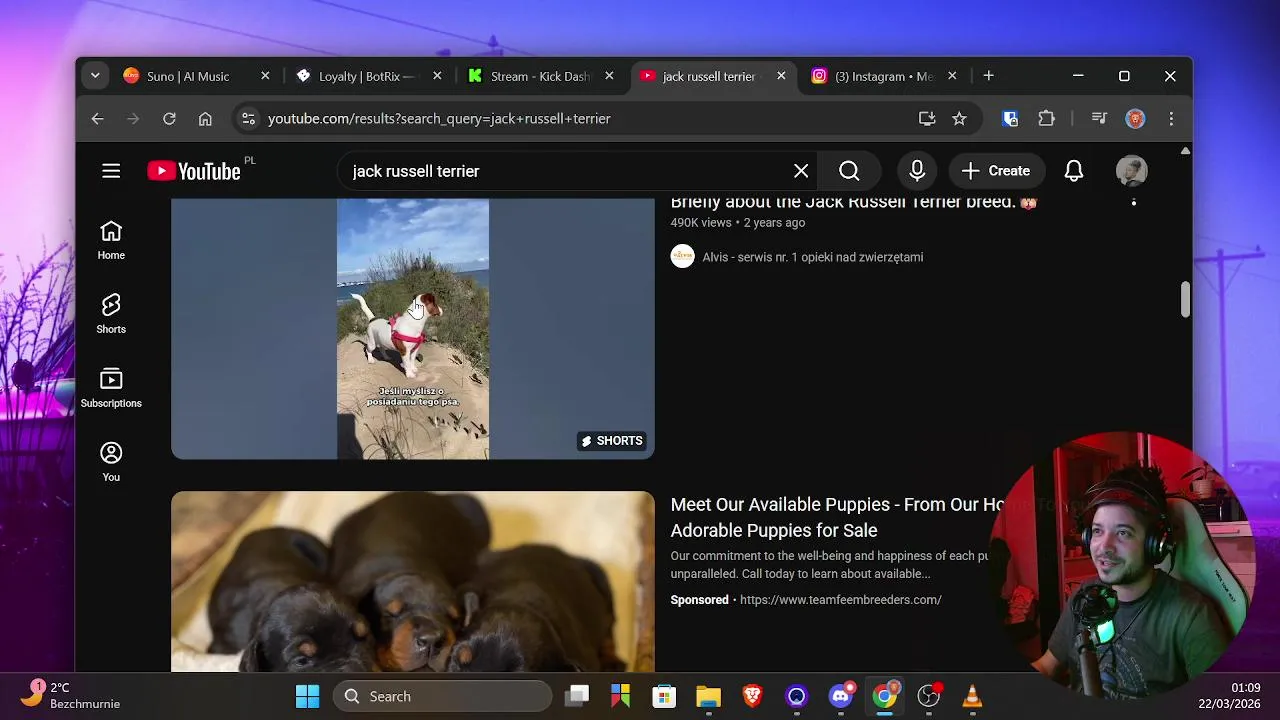Open the Briefly about Jack Russell Terrier title
The width and height of the screenshot is (1280, 720).
tap(853, 202)
